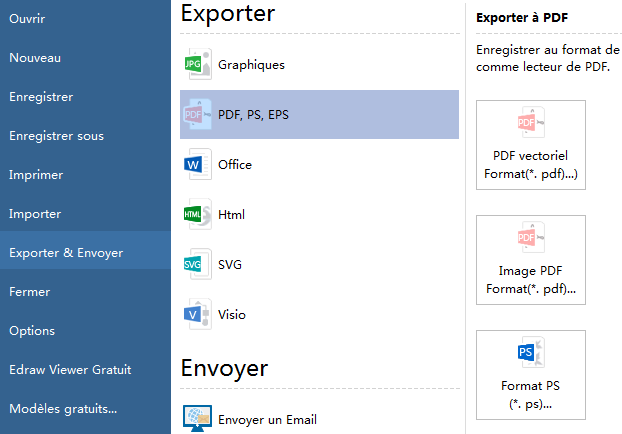
Task: Open the Ouvrir menu item
Action: pos(27,19)
